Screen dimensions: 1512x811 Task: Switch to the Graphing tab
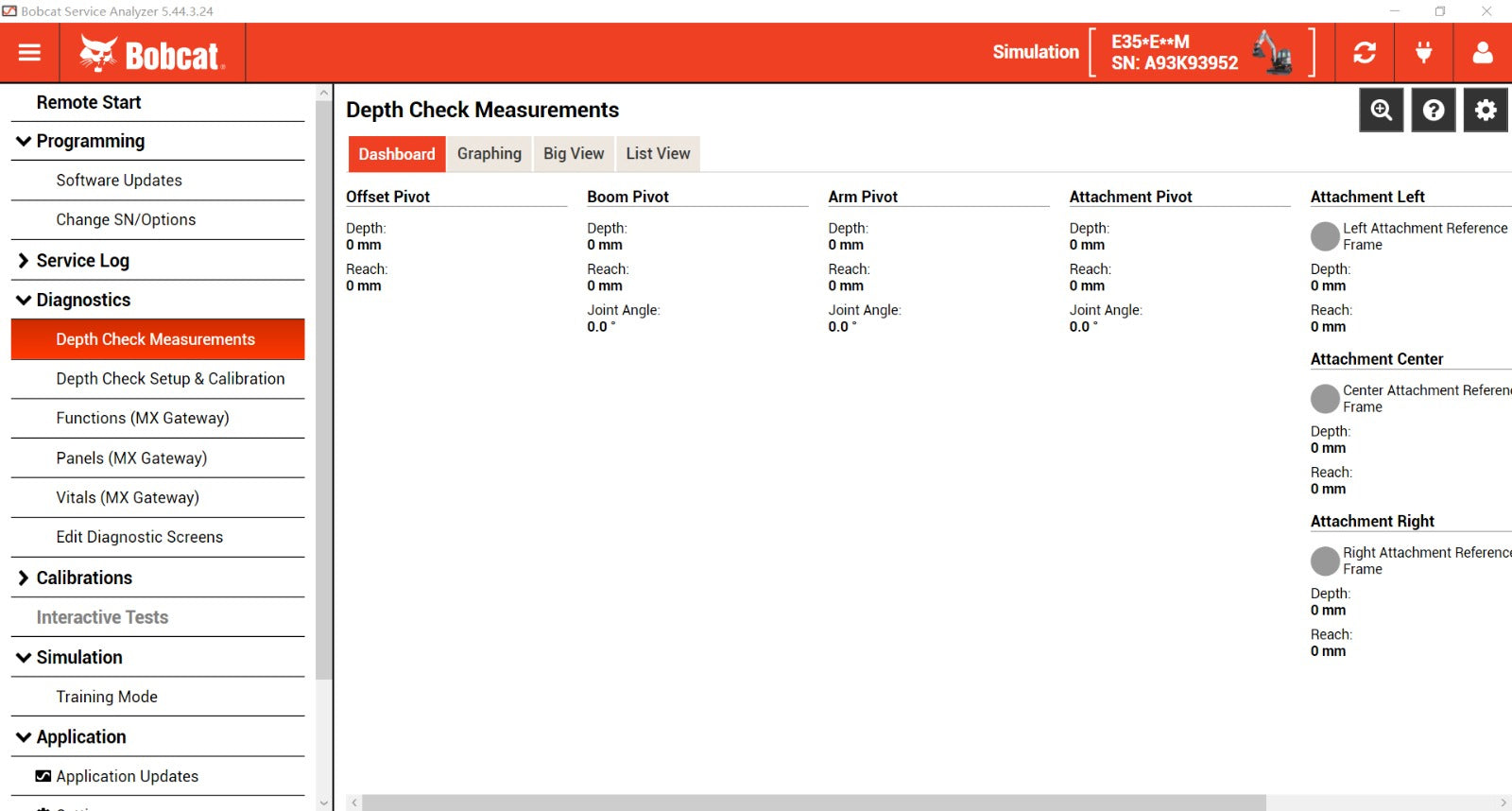(489, 154)
